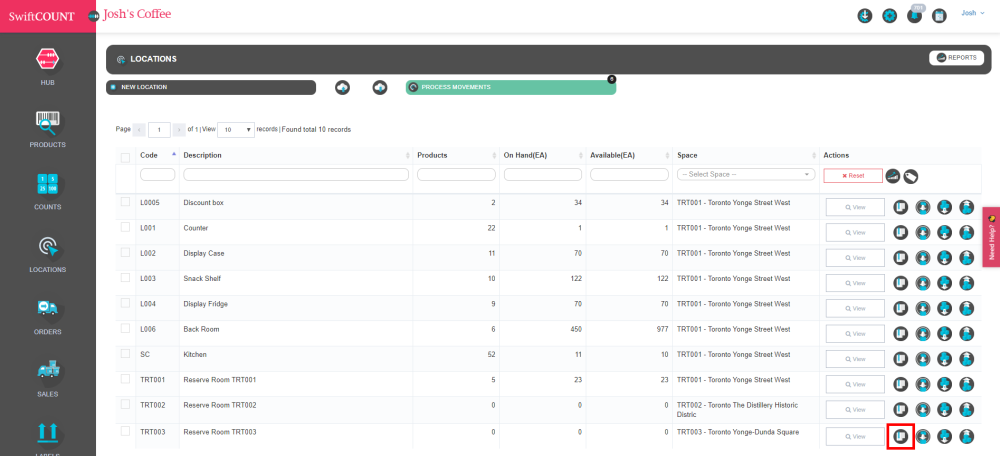This screenshot has height=456, width=1000.
Task: Open notifications bell with 701 badge
Action: [x=915, y=15]
